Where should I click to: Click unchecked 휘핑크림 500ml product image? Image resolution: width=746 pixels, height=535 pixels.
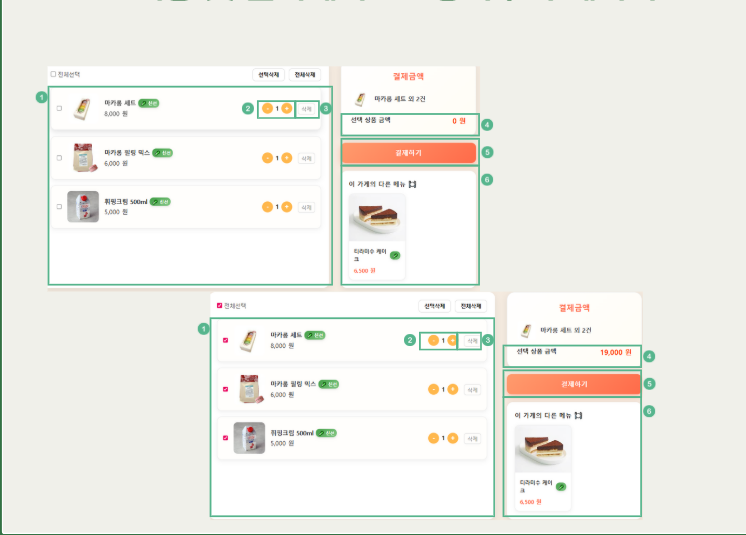(x=83, y=206)
